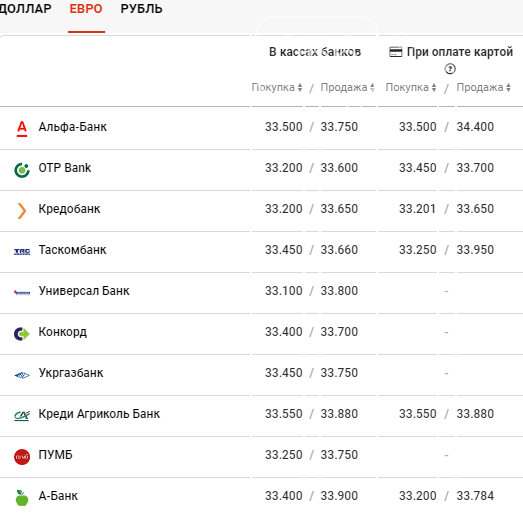Click the Кредобанк orange chevron logo
The width and height of the screenshot is (523, 517).
pyautogui.click(x=22, y=211)
